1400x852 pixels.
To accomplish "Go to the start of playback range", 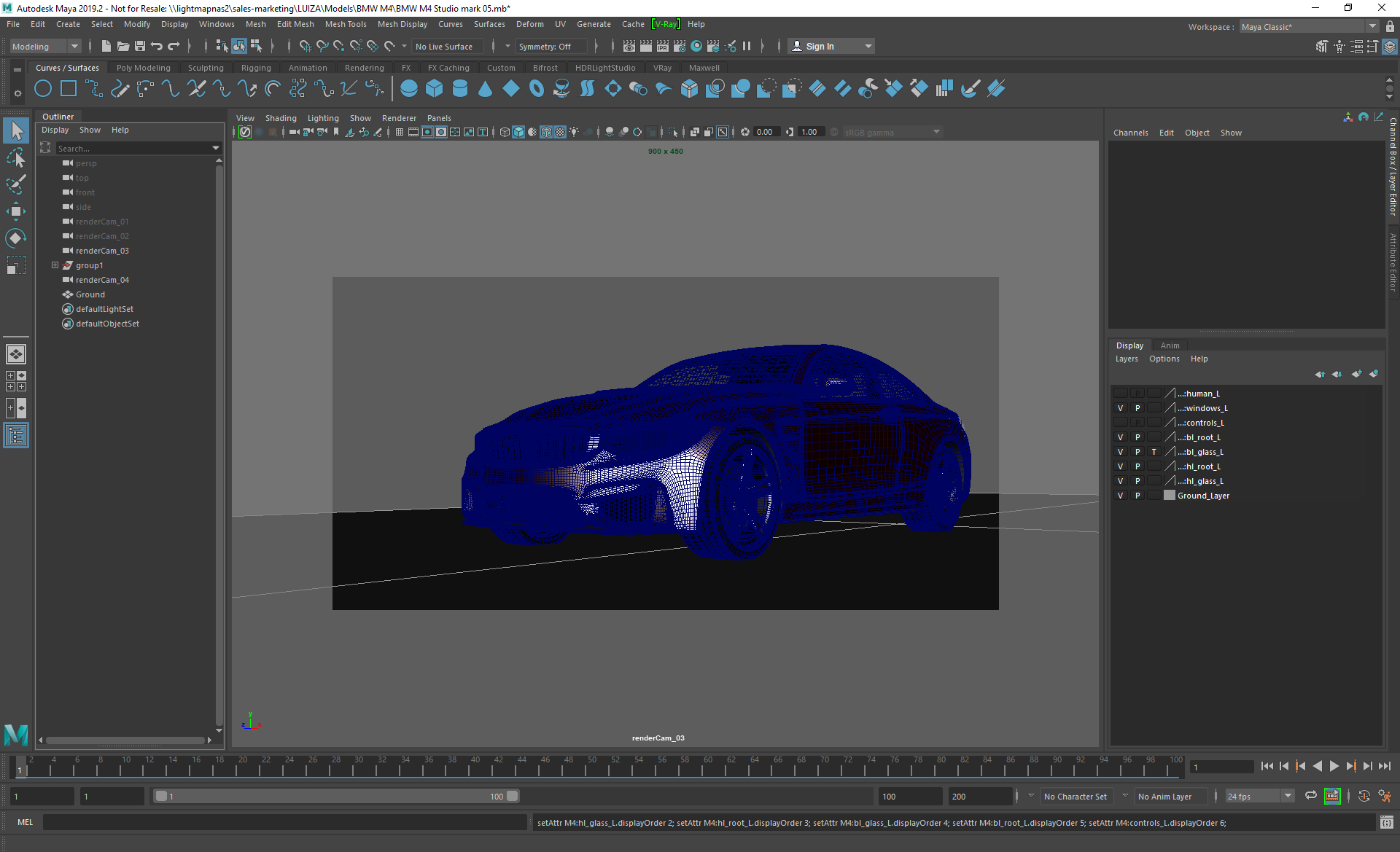I will [1267, 766].
